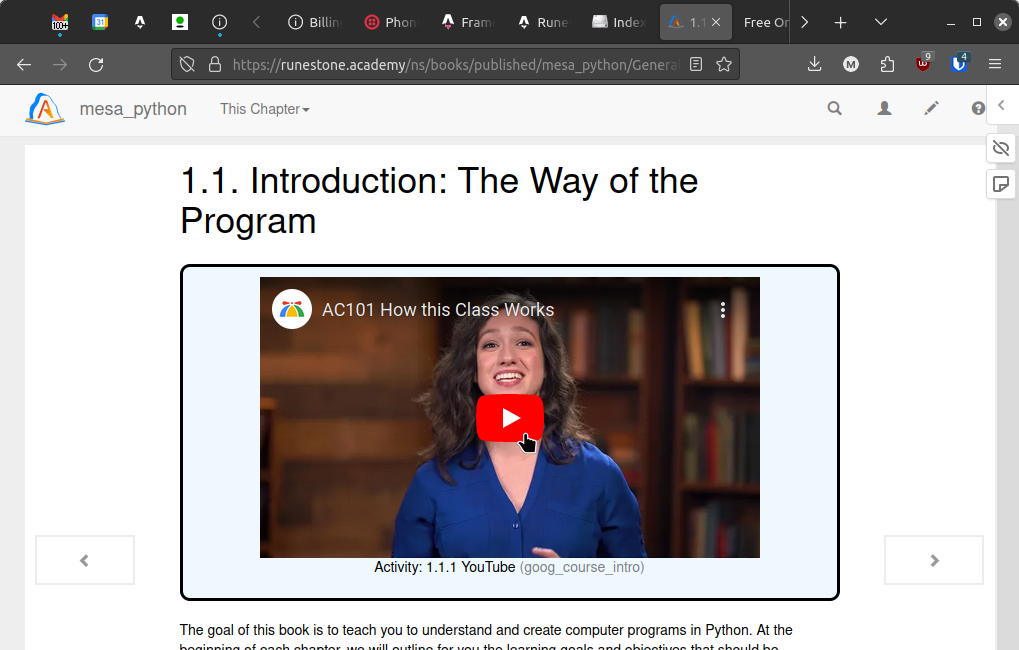Screen dimensions: 1019x650
Task: Go to the next page arrow button
Action: pyautogui.click(x=933, y=560)
